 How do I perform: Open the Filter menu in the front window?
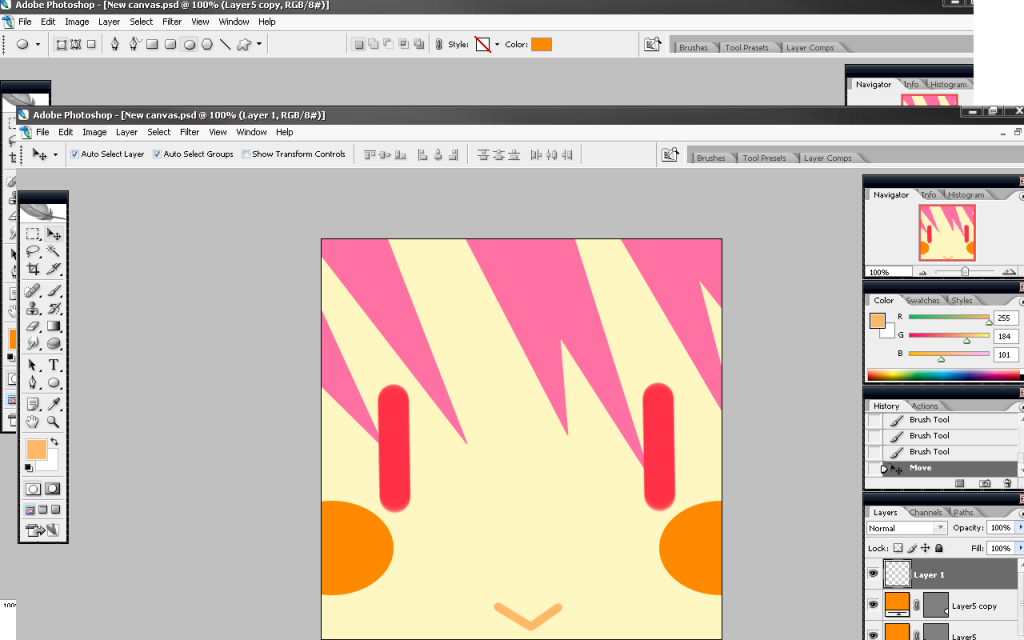tap(189, 132)
